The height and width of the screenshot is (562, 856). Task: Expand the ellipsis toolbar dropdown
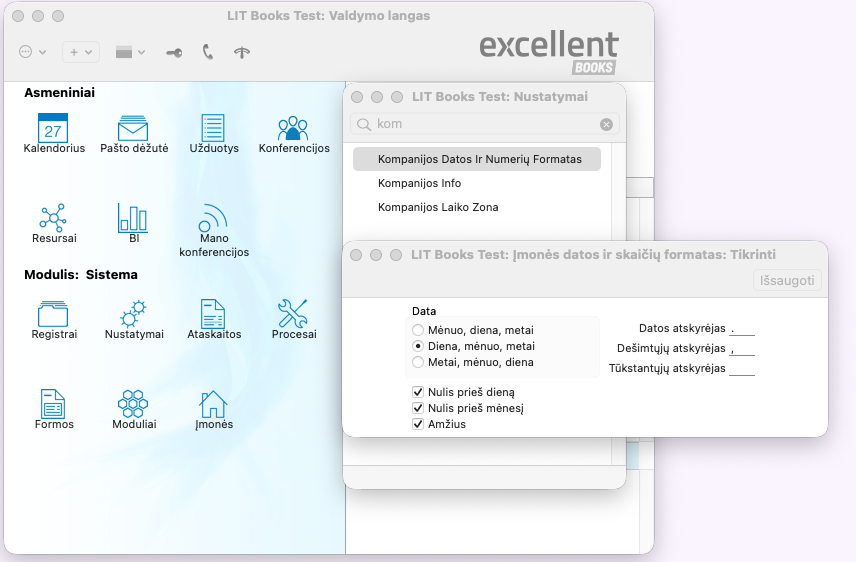click(x=33, y=52)
